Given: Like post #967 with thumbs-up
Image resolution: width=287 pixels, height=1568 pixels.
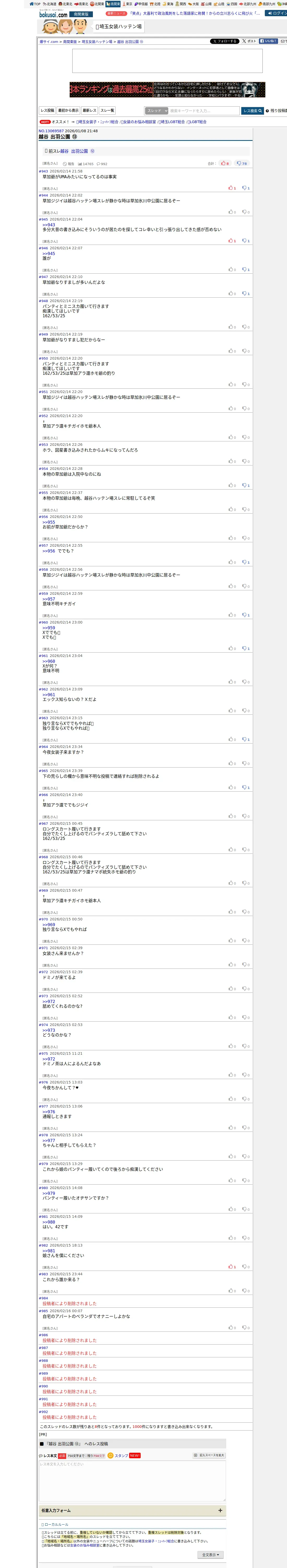Looking at the screenshot, I should click(x=231, y=850).
